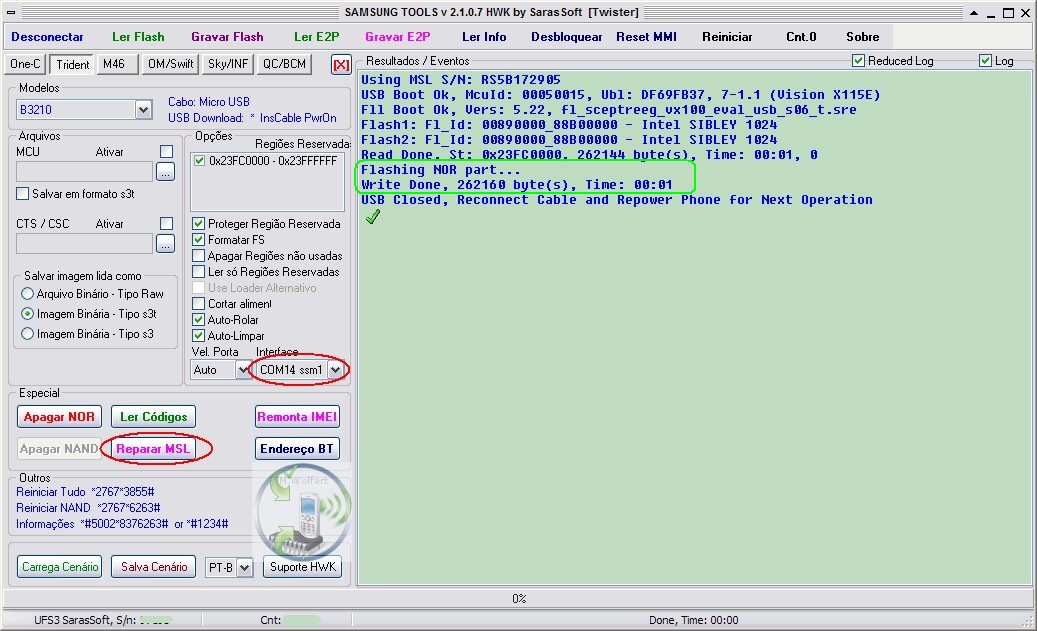The image size is (1037, 631).
Task: Click the Reiniciar NAND *2767*6263# text
Action: click(88, 508)
